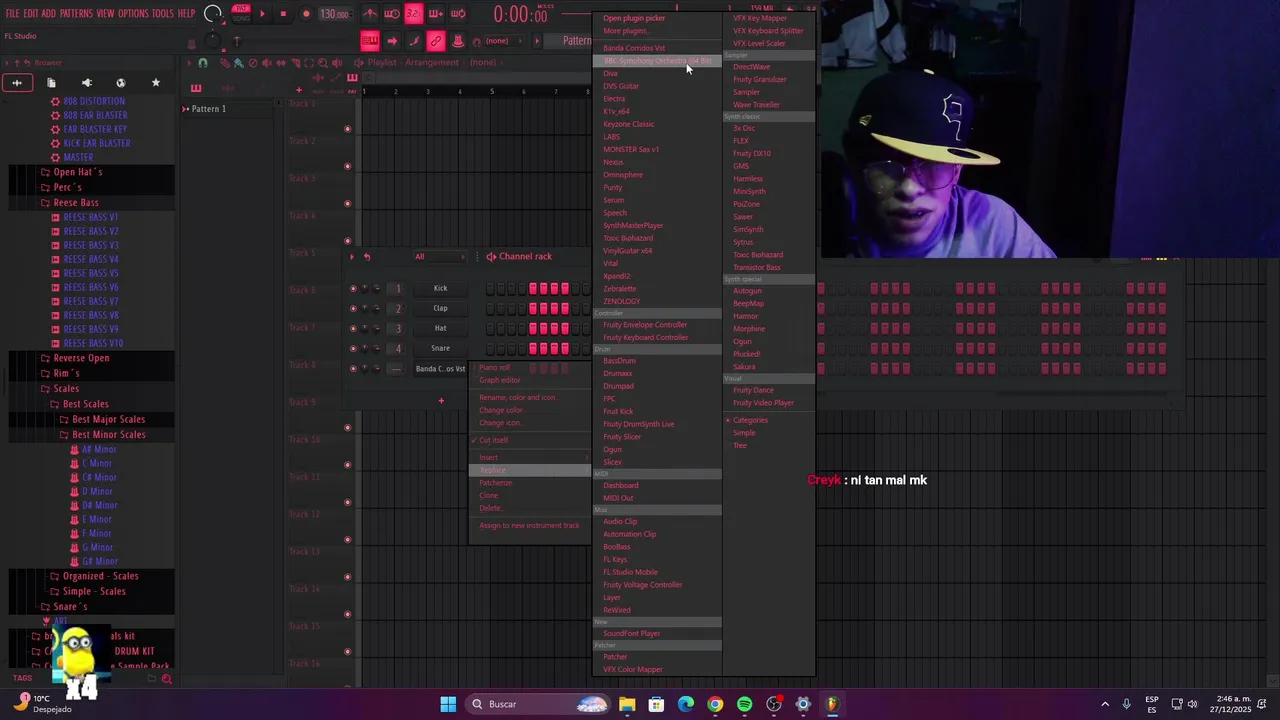
Task: Select the mute tool in Playlist toolbar
Action: pyautogui.click(x=267, y=62)
